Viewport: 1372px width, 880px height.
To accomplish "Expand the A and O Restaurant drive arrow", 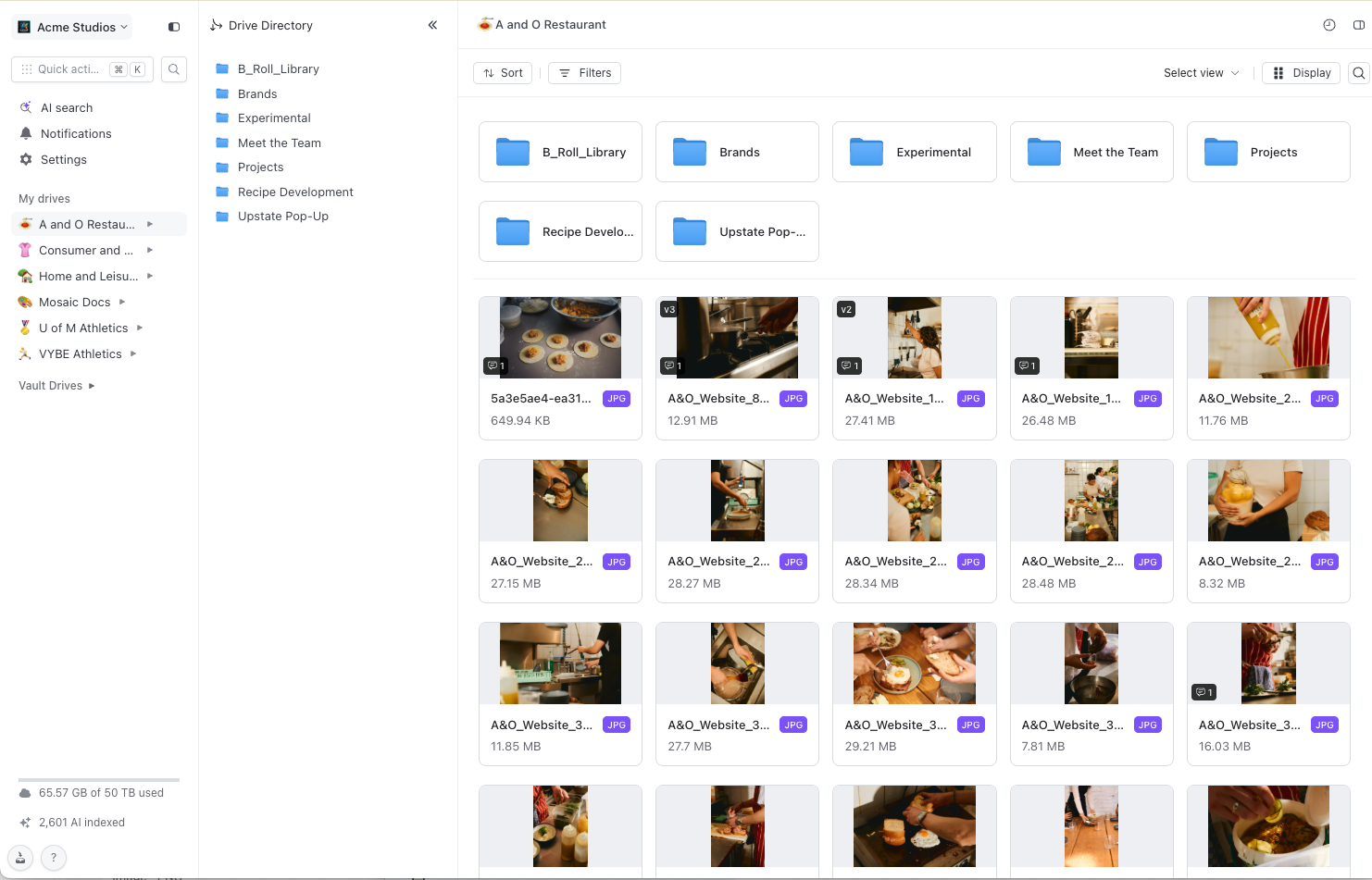I will click(150, 225).
